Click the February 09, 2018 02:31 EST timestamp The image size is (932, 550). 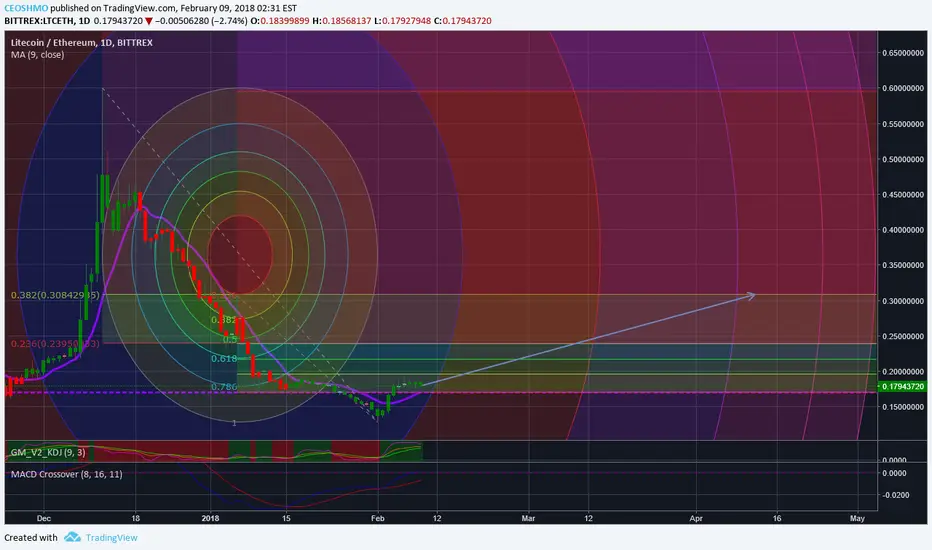[239, 8]
